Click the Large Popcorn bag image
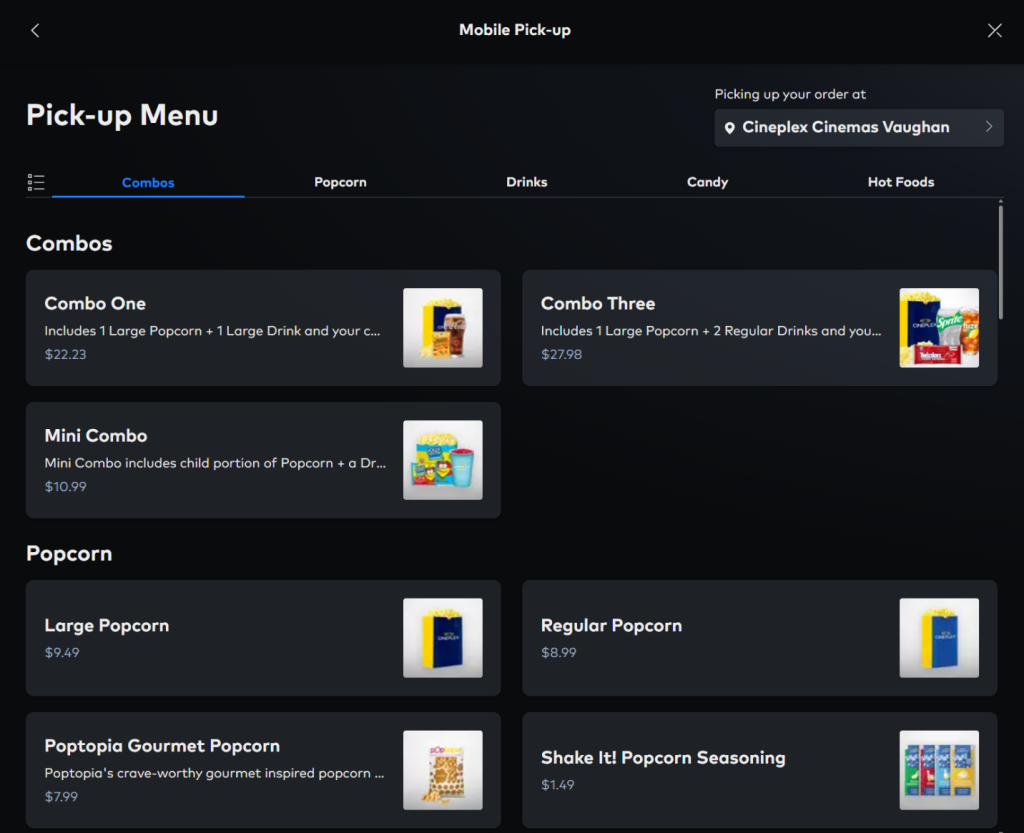1024x833 pixels. click(x=442, y=638)
